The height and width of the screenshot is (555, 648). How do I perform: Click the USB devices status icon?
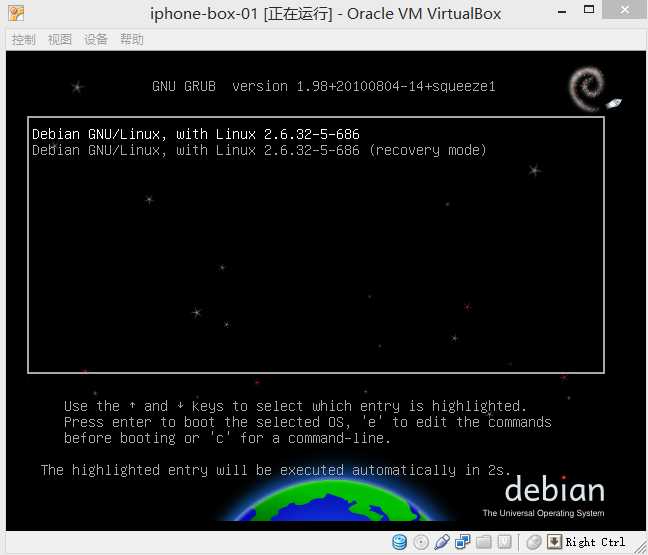[442, 542]
